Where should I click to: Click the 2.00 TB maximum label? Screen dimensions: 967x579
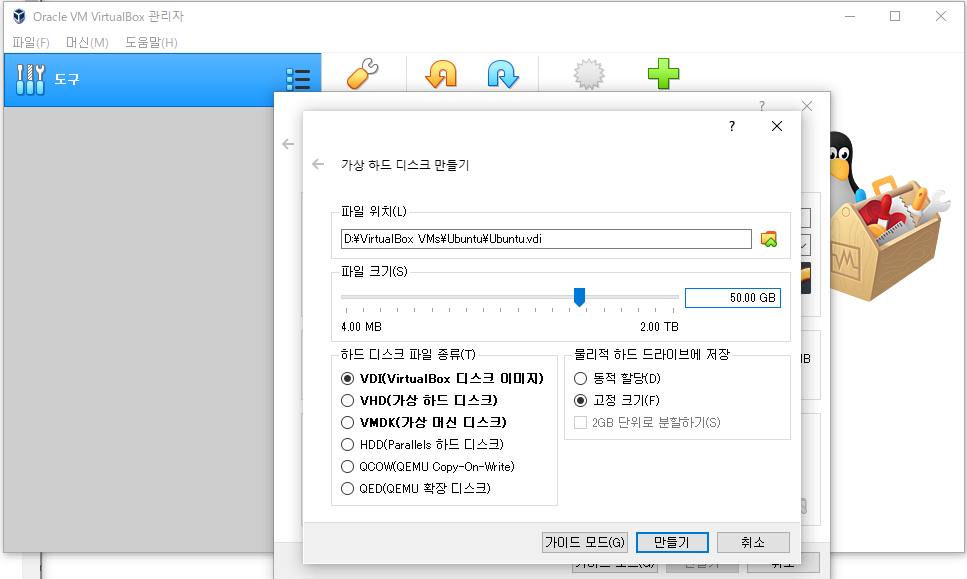tap(659, 327)
